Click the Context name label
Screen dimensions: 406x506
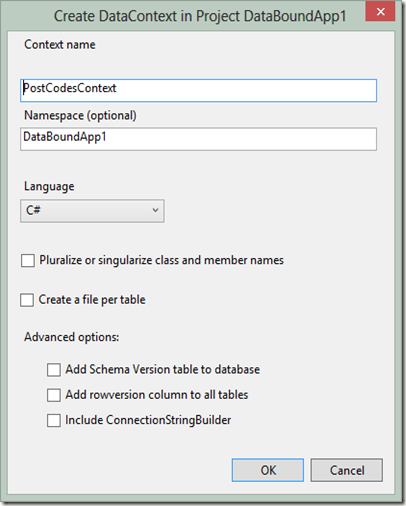[60, 44]
